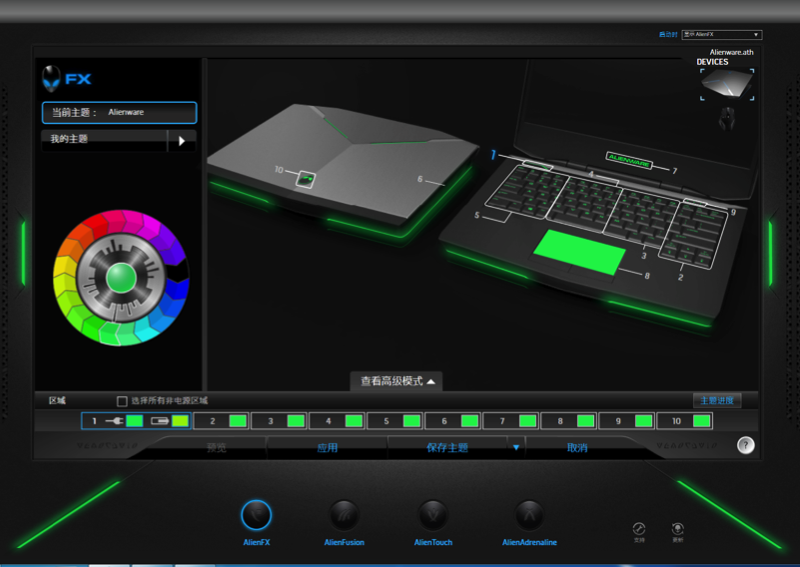Choose cyan on the color wheel
This screenshot has width=800, height=567.
point(148,330)
